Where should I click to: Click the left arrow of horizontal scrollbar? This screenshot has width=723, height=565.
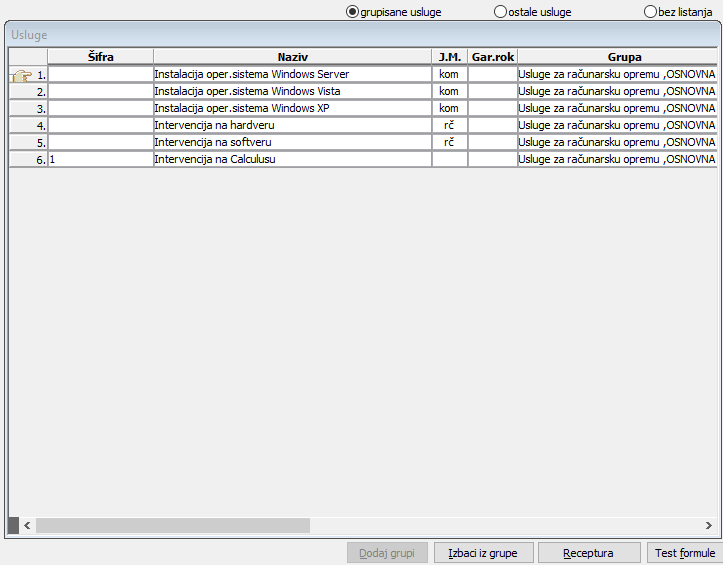tap(28, 525)
